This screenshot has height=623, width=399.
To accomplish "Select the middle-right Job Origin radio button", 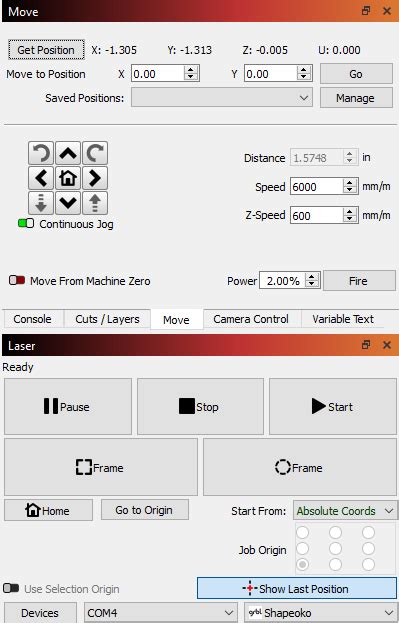I will pos(368,548).
